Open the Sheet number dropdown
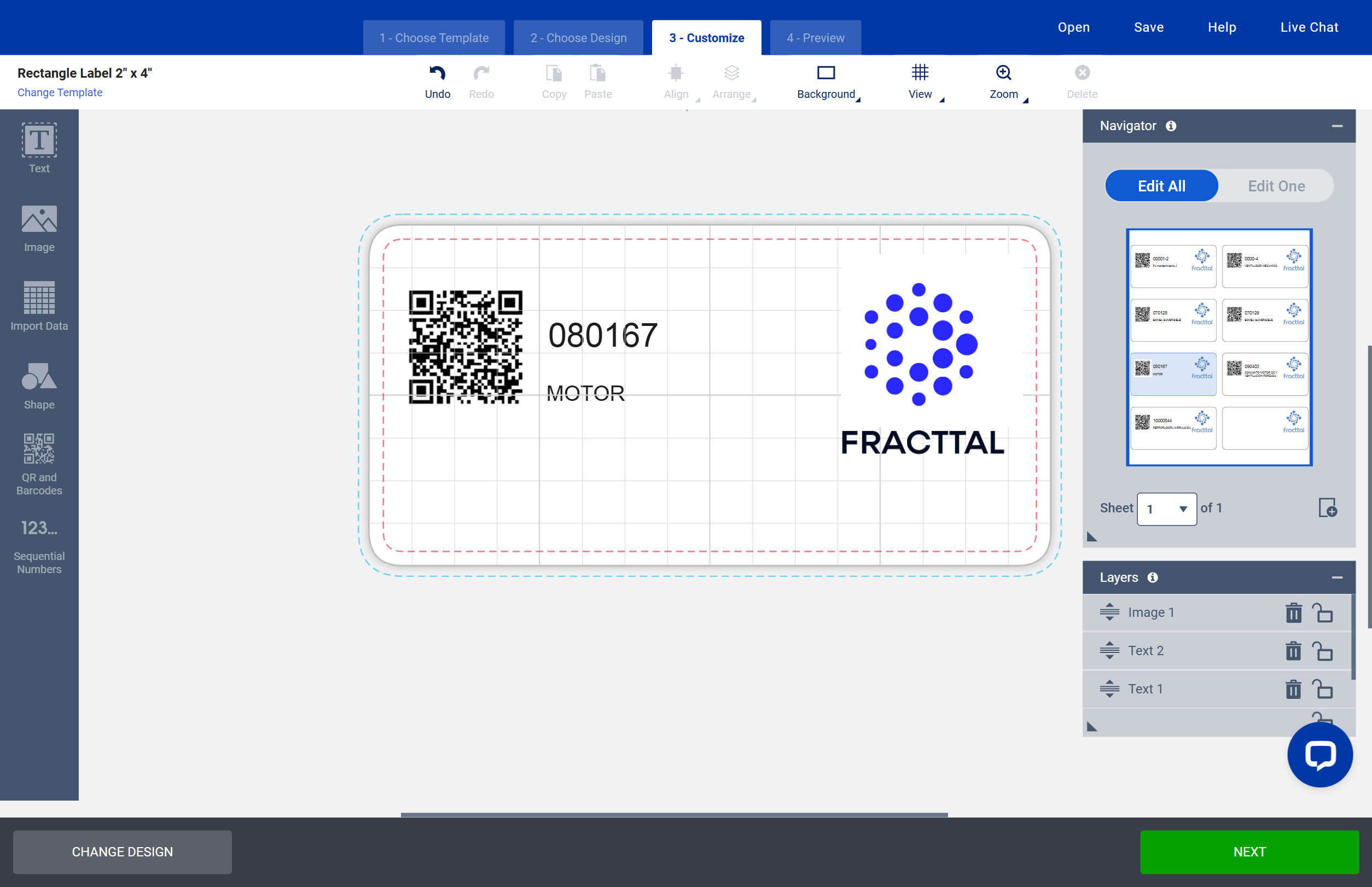1372x887 pixels. 1166,509
